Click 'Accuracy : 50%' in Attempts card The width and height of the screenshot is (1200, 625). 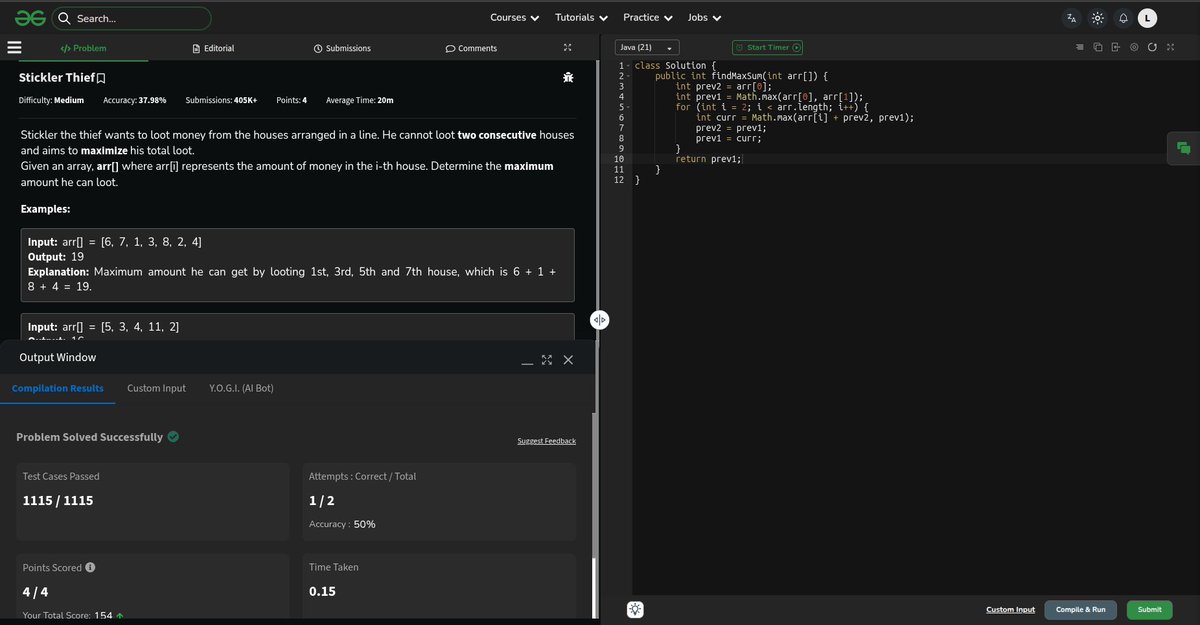pos(343,524)
